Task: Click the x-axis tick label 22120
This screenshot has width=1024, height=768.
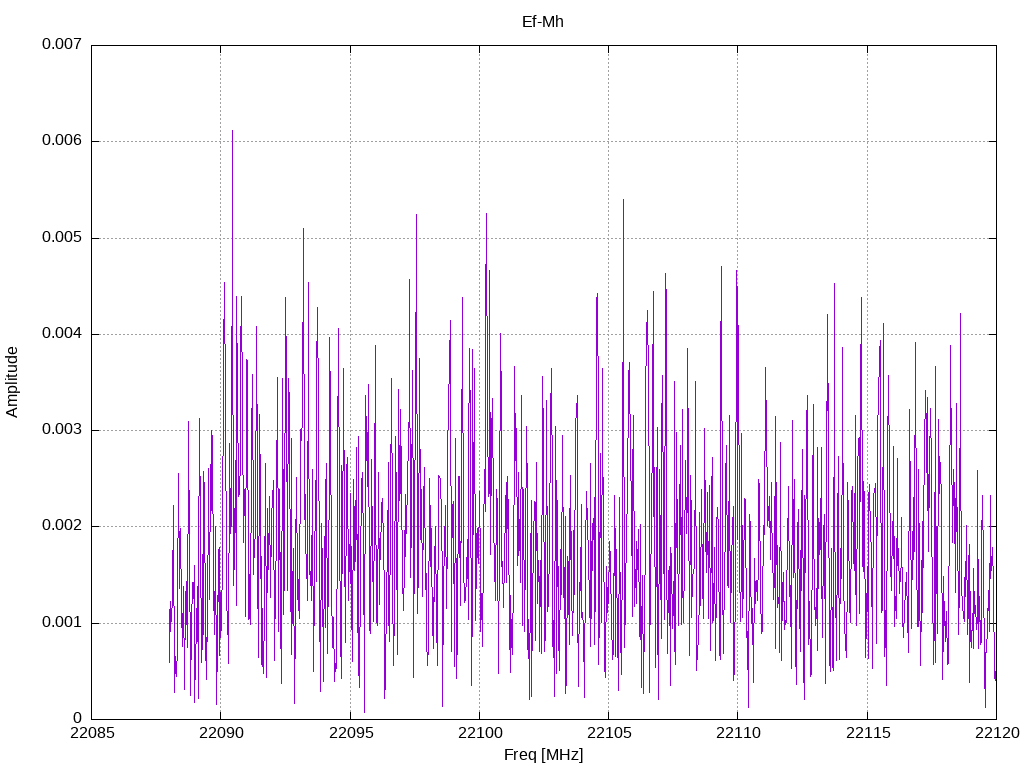Action: [997, 733]
